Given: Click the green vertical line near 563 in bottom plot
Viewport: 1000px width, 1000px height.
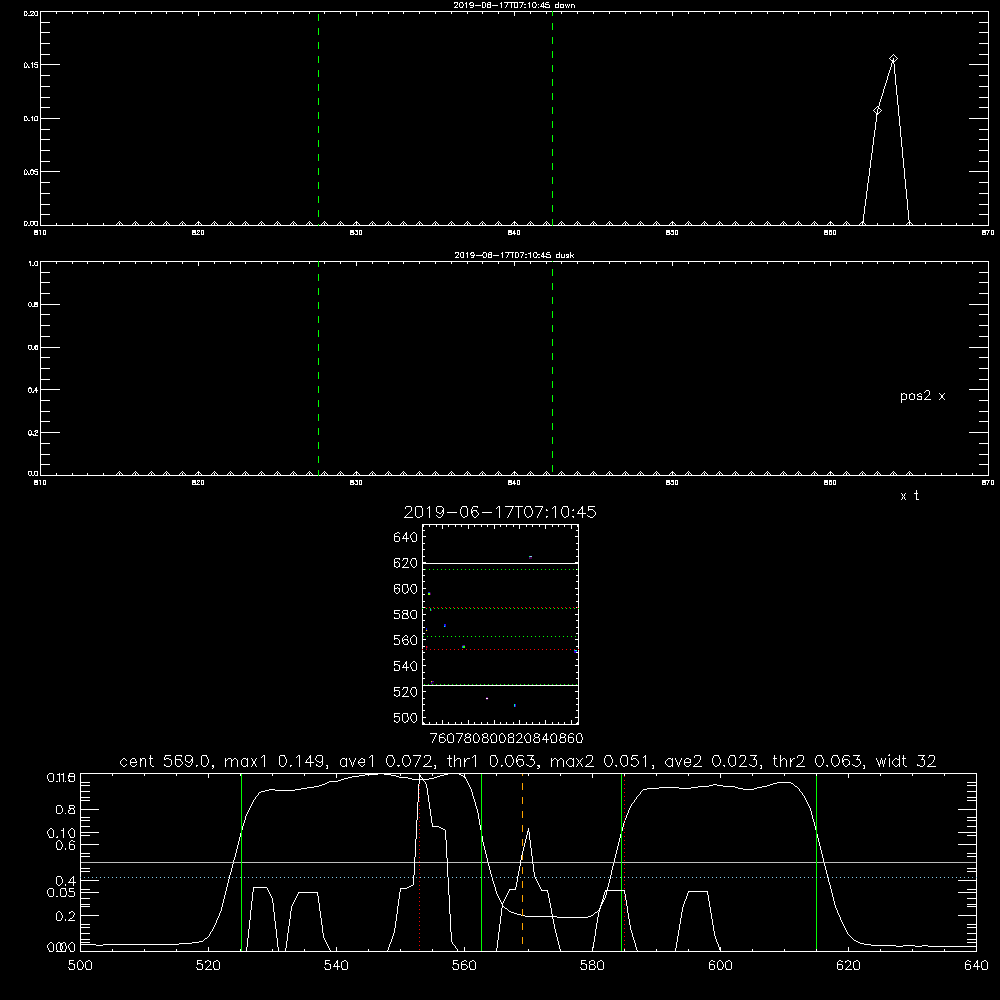Looking at the screenshot, I should coord(482,861).
